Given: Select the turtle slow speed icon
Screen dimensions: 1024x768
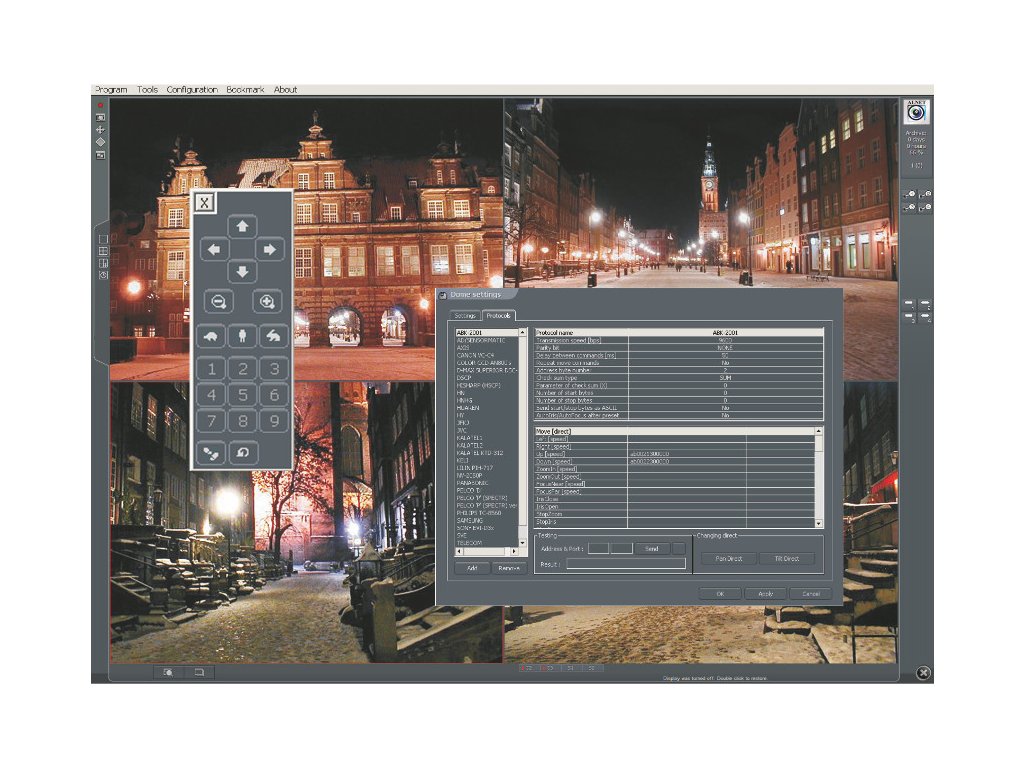Looking at the screenshot, I should coord(211,336).
